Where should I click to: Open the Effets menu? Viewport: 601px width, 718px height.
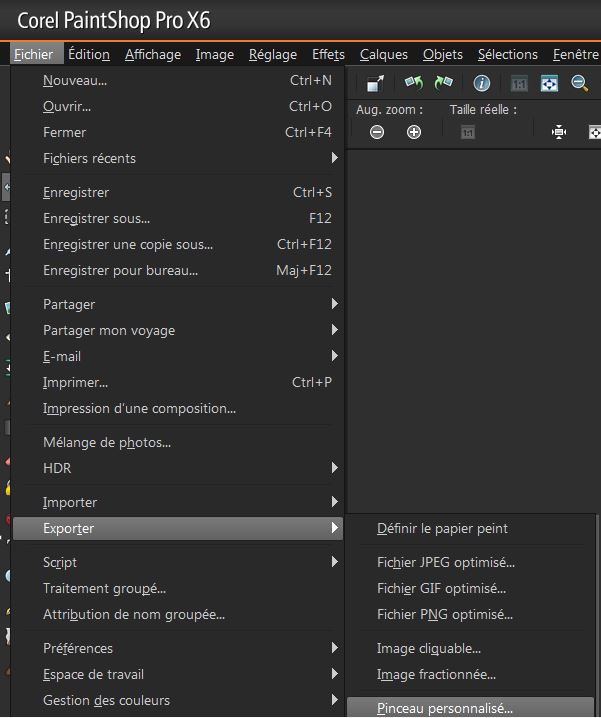(328, 54)
